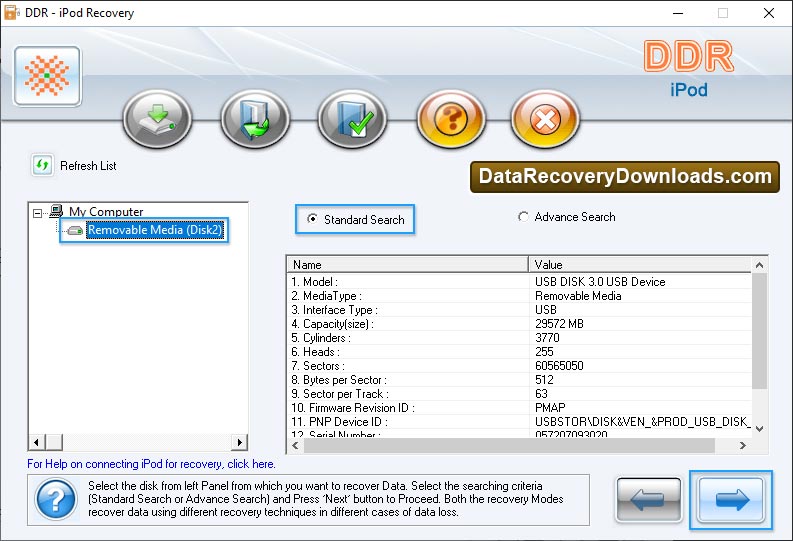Click the disk download toolbar icon

pos(157,119)
